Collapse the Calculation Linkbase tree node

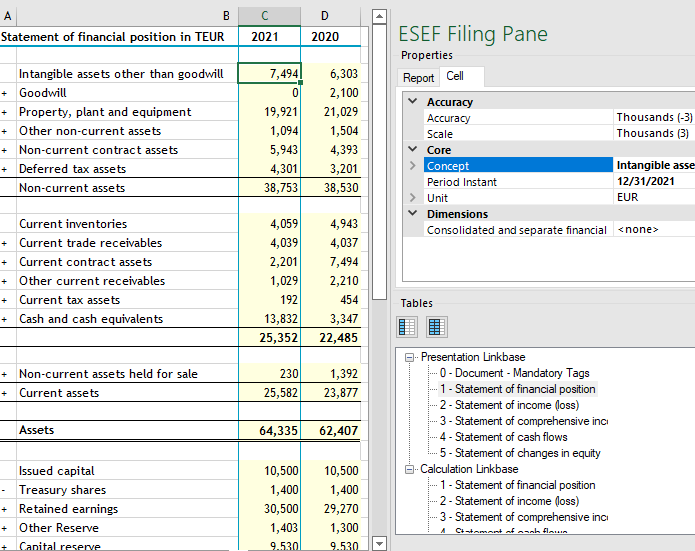410,469
